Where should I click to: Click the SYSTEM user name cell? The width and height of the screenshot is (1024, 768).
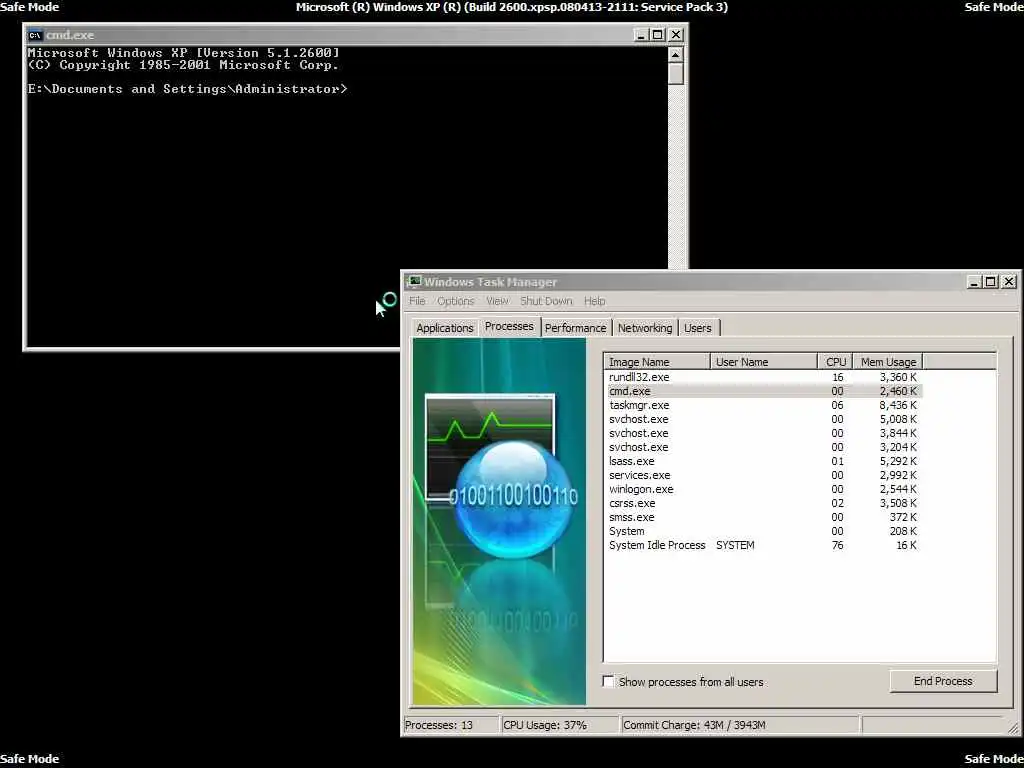pos(735,545)
